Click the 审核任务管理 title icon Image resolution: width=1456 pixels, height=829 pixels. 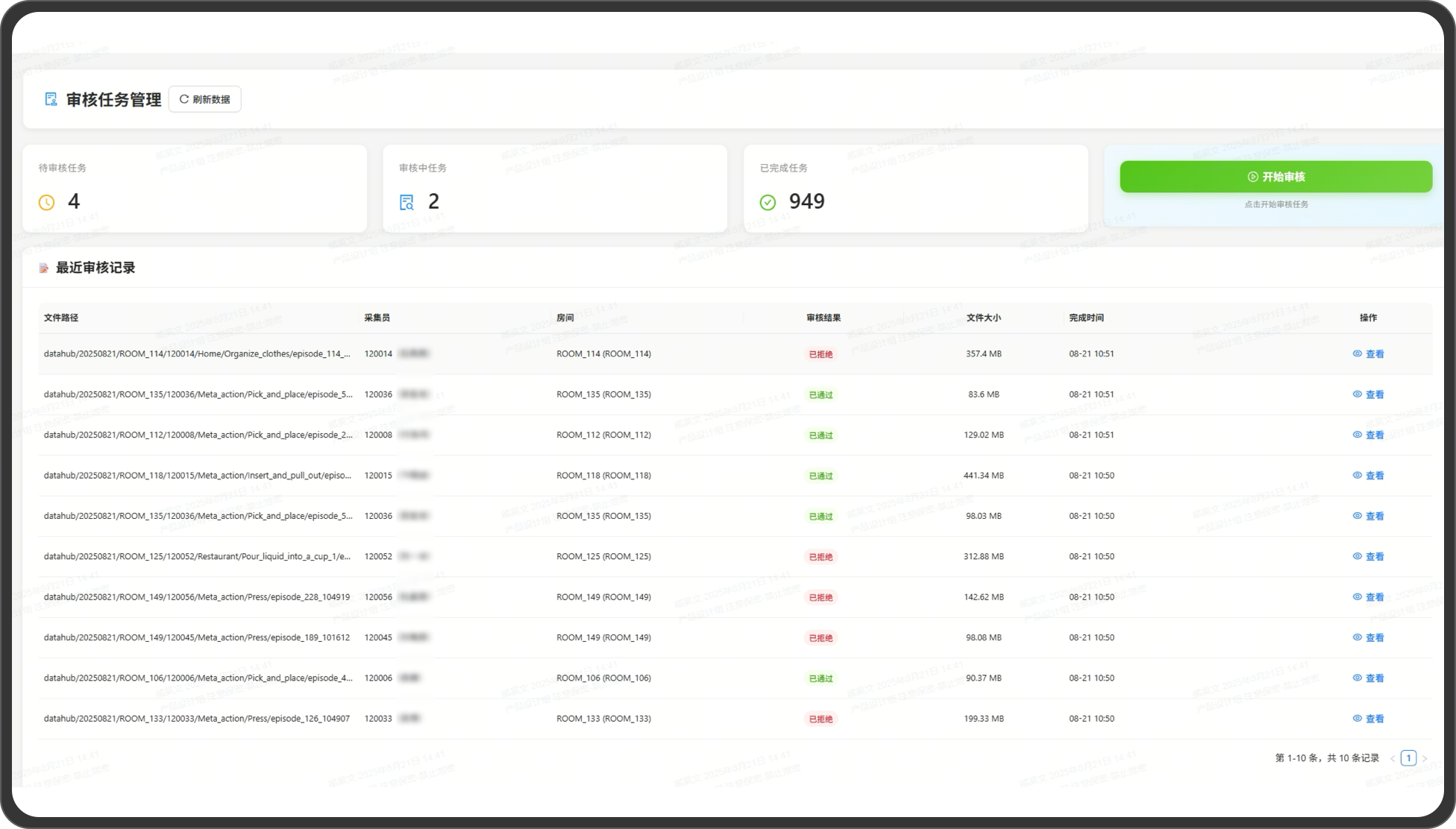51,99
